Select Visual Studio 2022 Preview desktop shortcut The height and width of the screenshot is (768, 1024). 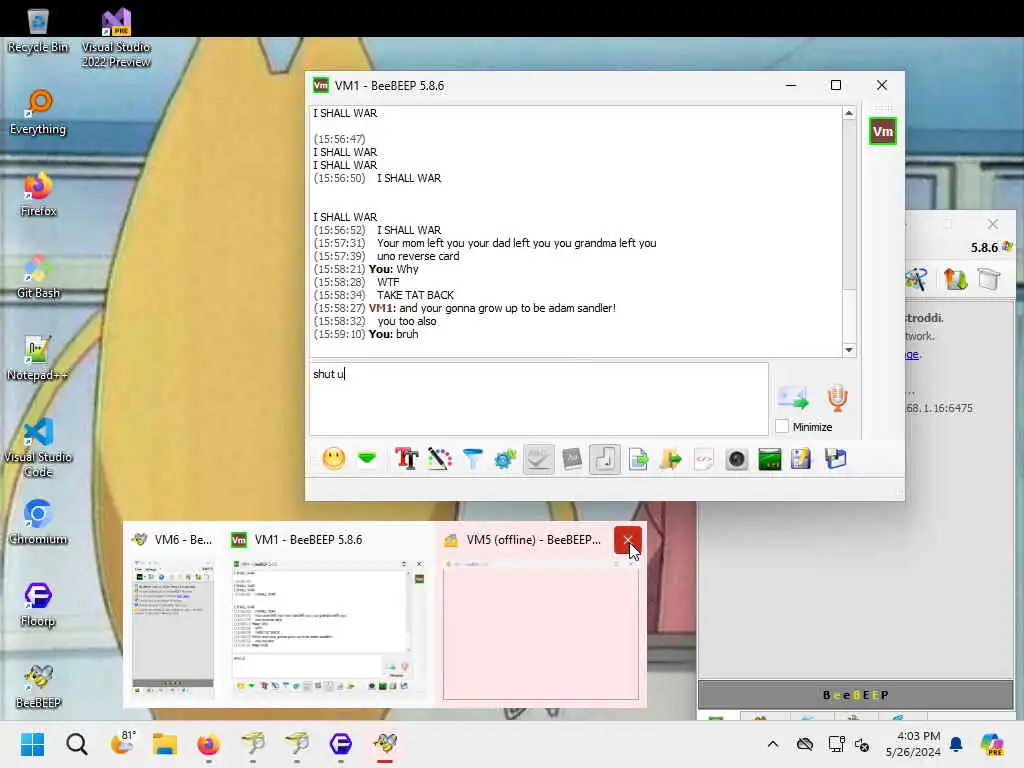[116, 38]
